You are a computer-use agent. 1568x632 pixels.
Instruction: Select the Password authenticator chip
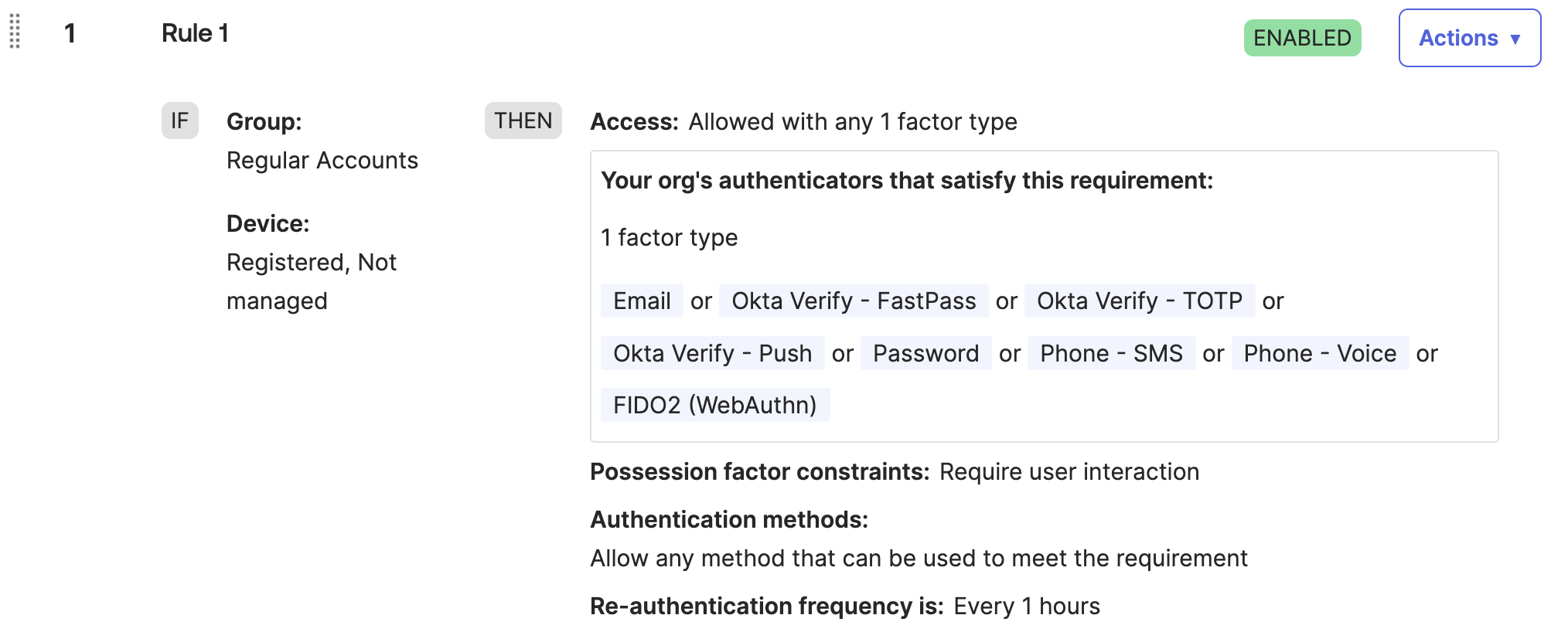click(x=925, y=353)
